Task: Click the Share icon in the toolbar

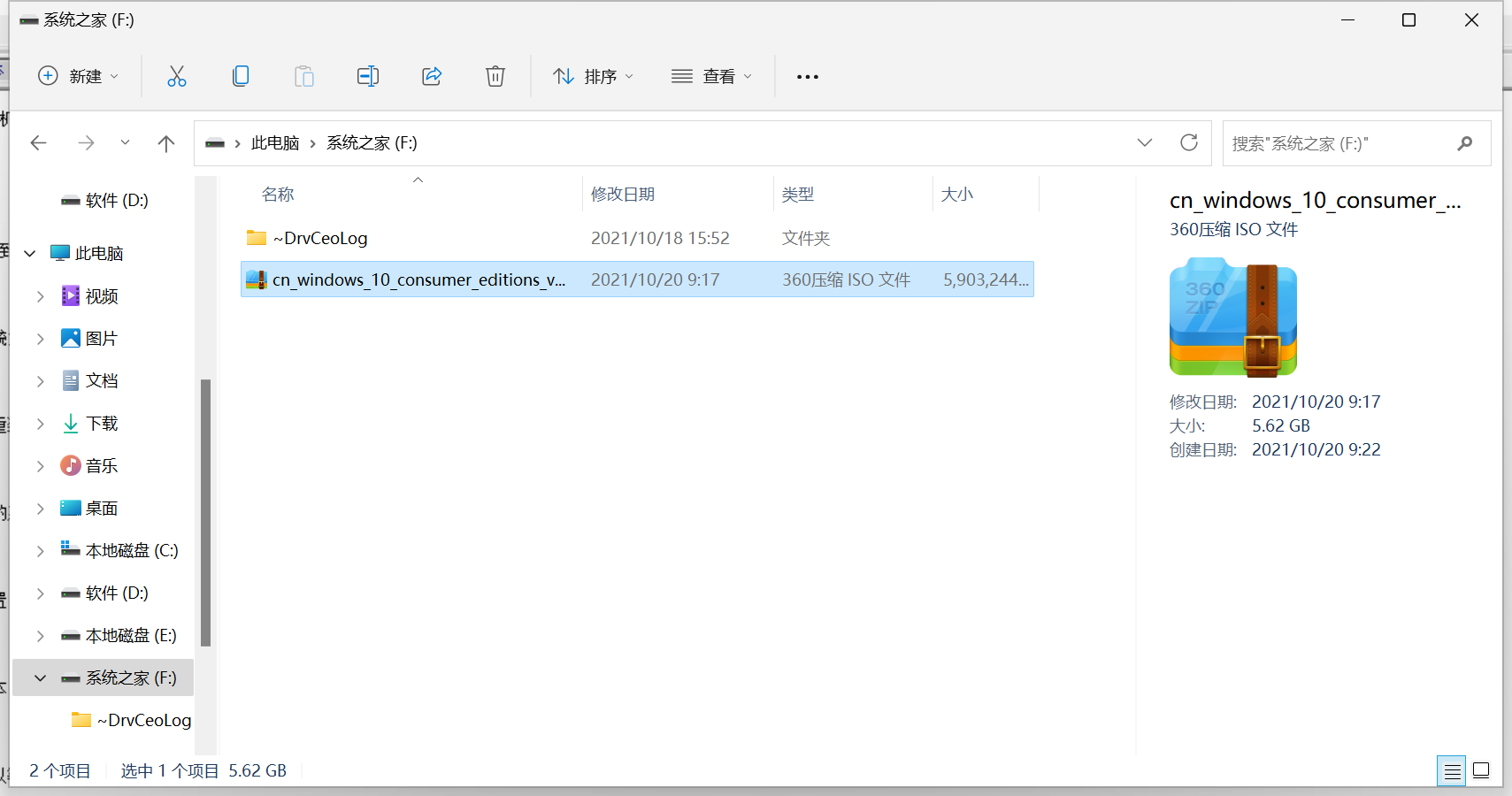Action: 432,76
